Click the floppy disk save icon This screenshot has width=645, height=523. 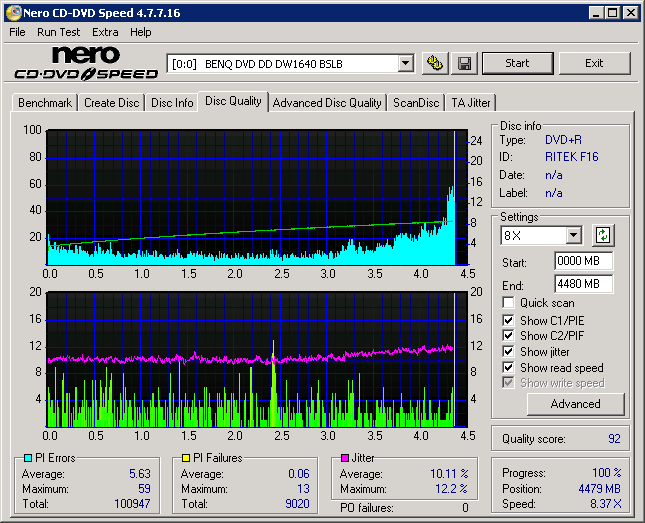click(x=465, y=63)
